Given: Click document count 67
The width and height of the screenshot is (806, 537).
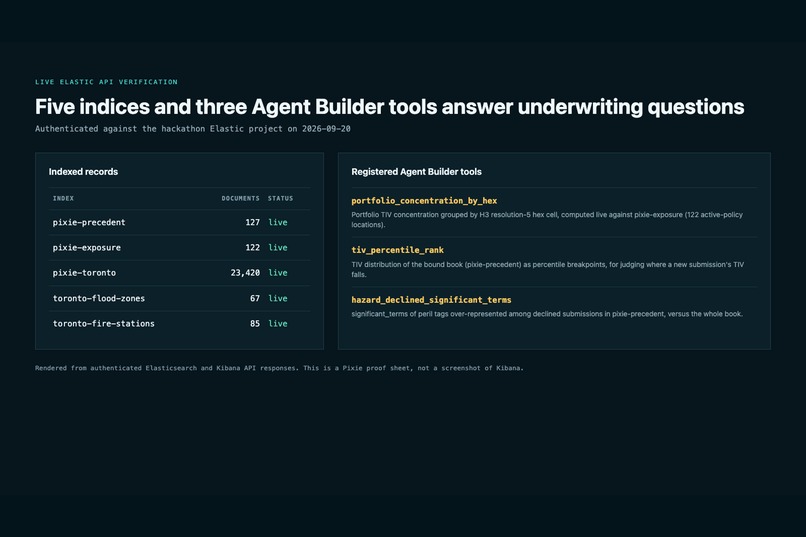Looking at the screenshot, I should pyautogui.click(x=255, y=298).
